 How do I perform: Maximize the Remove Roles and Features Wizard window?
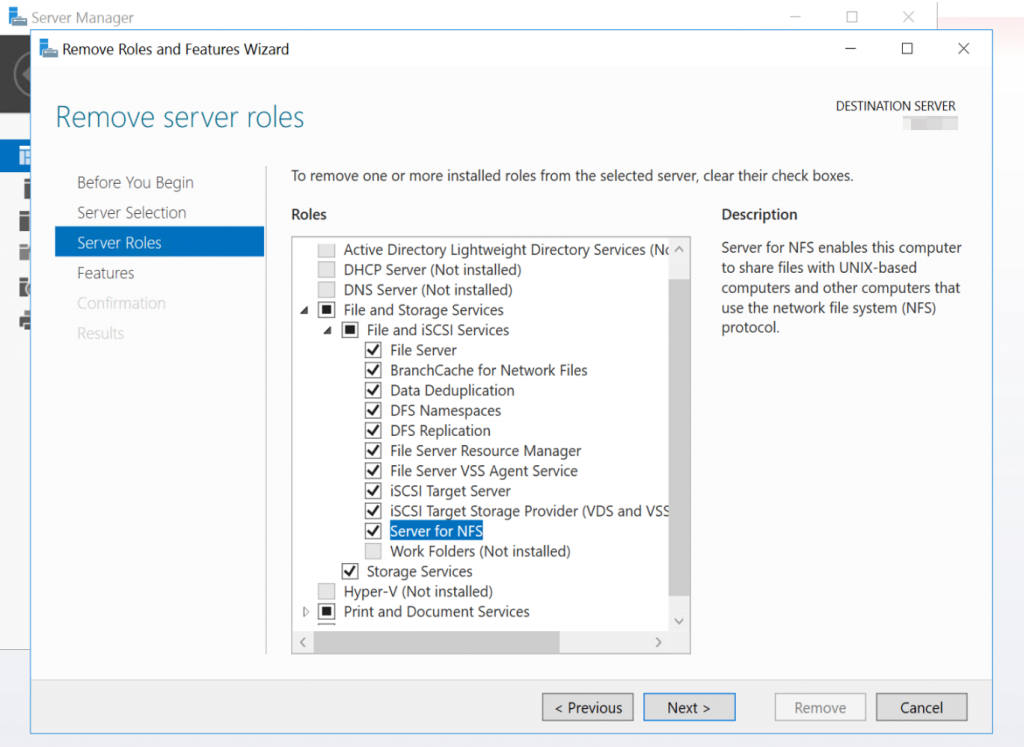click(x=907, y=49)
